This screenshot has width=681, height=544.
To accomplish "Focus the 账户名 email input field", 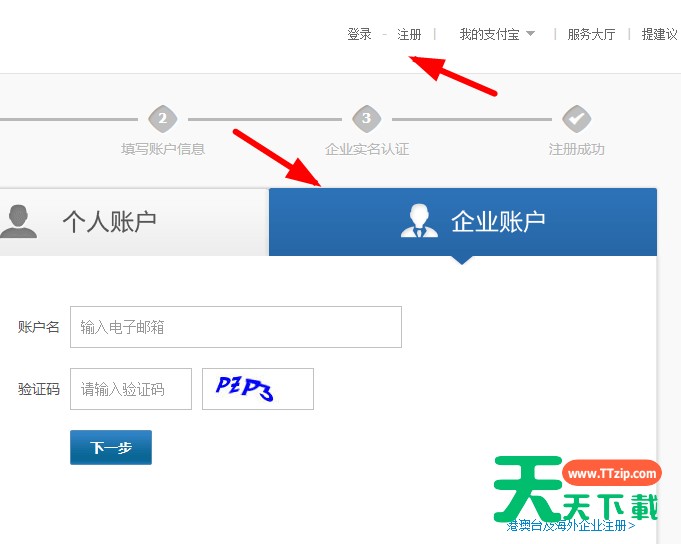I will coord(236,327).
